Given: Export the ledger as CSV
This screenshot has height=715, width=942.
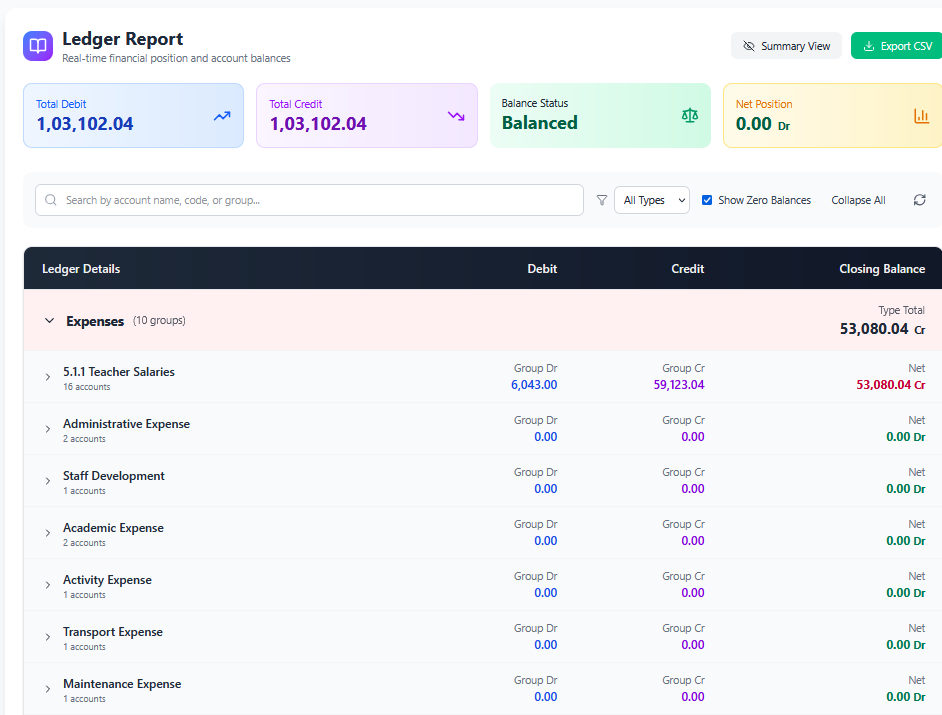Looking at the screenshot, I should pyautogui.click(x=897, y=46).
